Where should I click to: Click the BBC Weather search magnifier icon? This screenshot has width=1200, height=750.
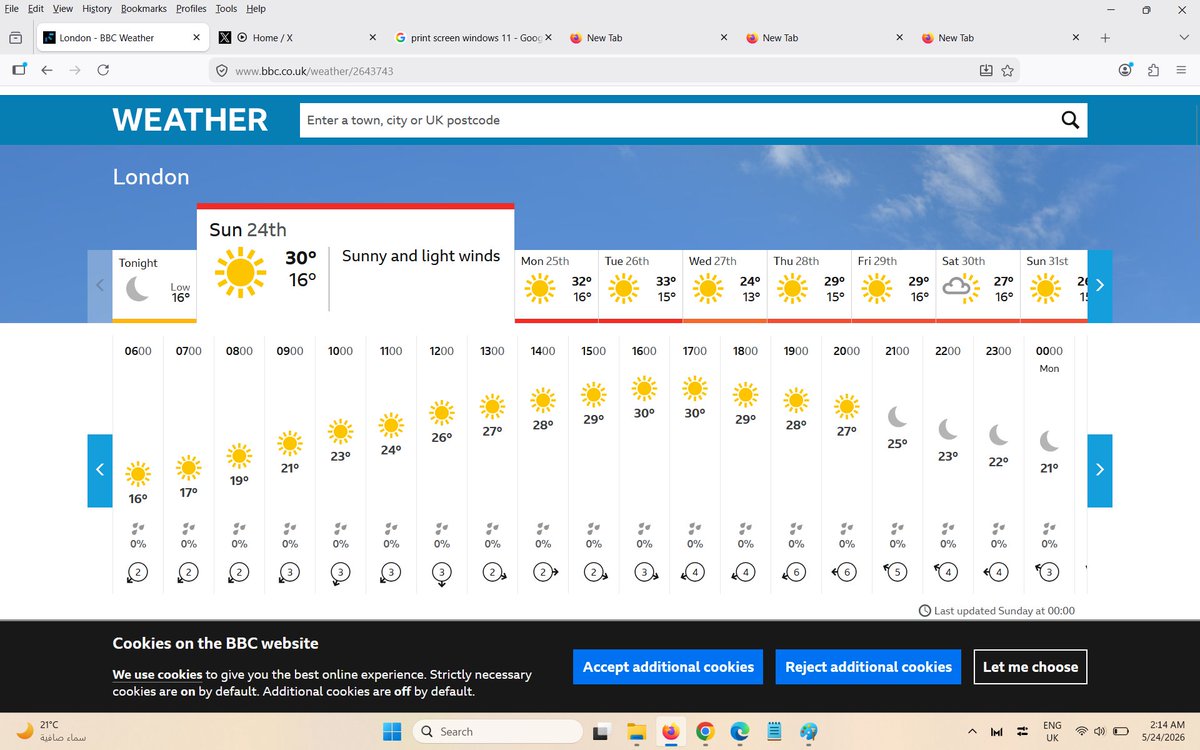(1070, 120)
